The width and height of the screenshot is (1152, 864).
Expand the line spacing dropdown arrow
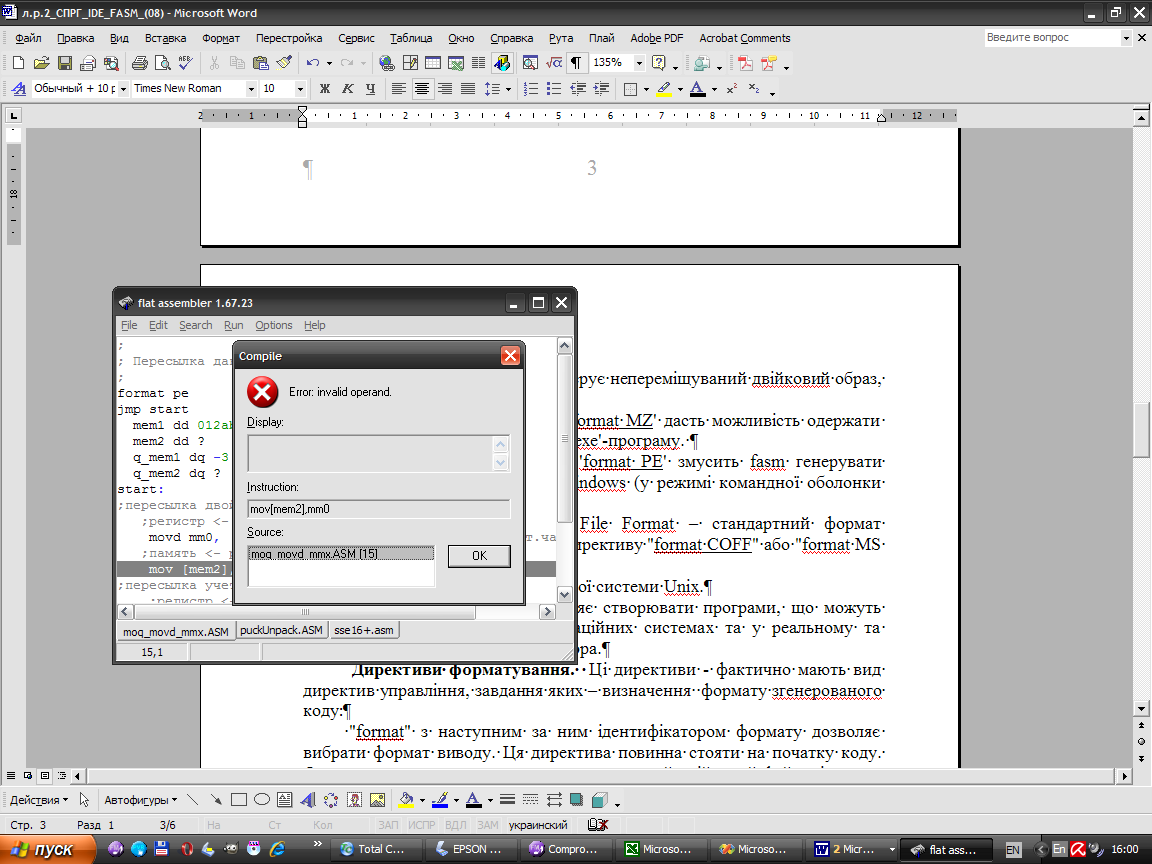point(508,90)
